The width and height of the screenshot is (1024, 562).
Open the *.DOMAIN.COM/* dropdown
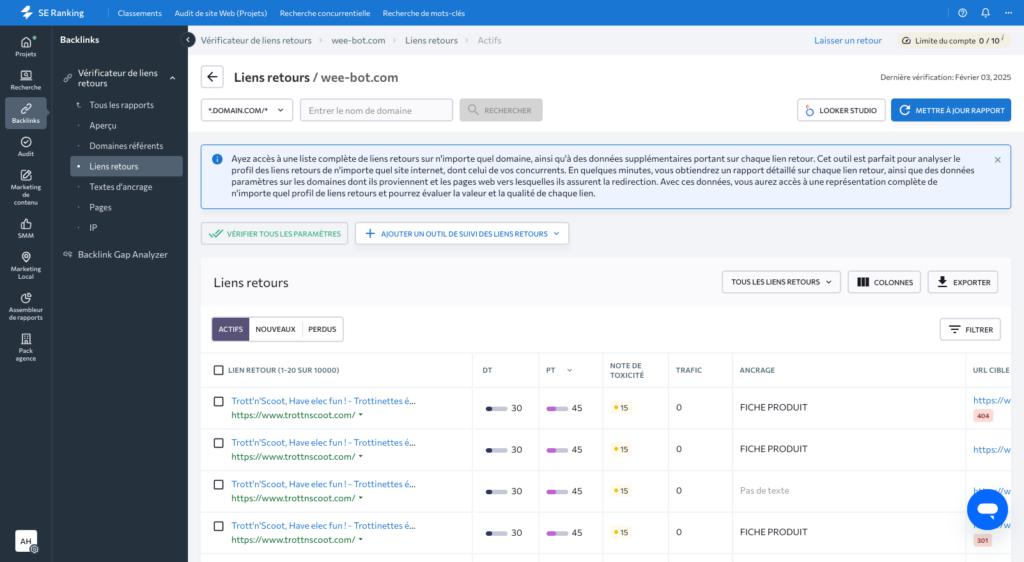[x=246, y=110]
